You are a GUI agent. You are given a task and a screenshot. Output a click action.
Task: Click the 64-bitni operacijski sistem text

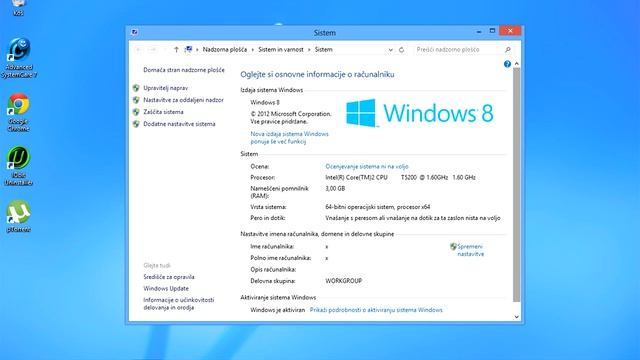[378, 207]
